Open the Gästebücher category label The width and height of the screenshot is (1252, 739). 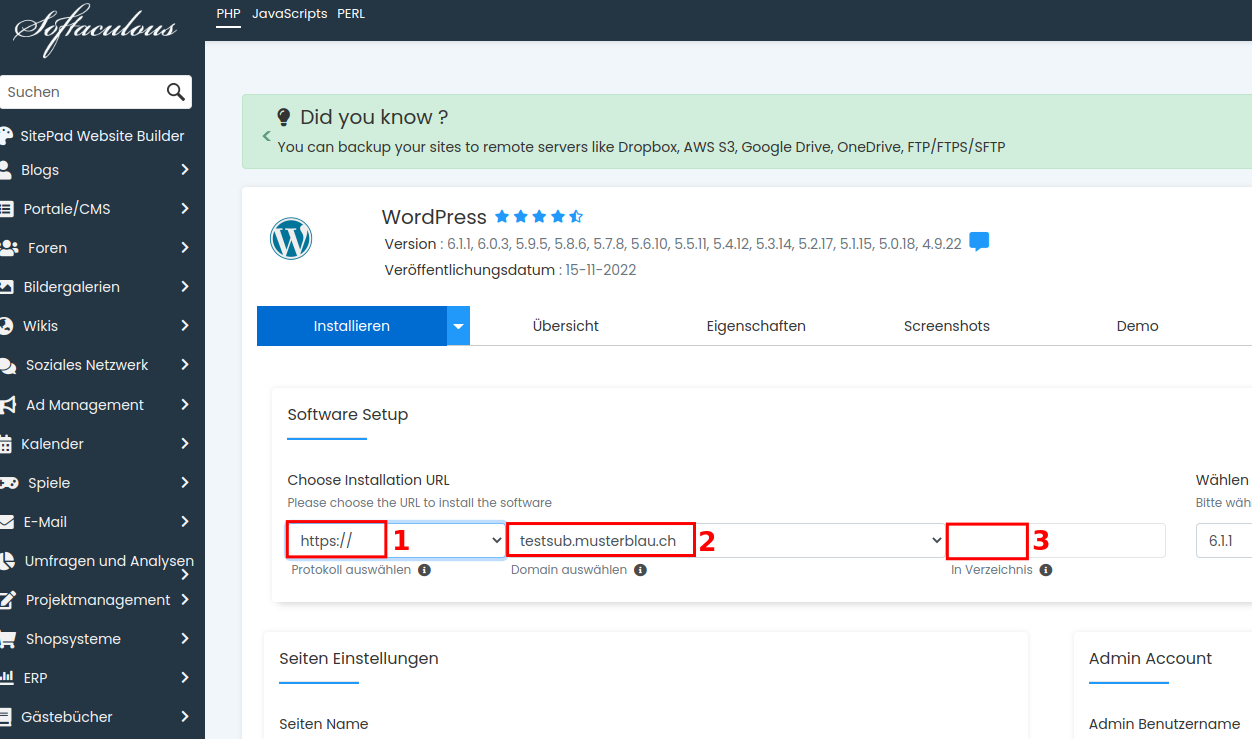coord(67,717)
